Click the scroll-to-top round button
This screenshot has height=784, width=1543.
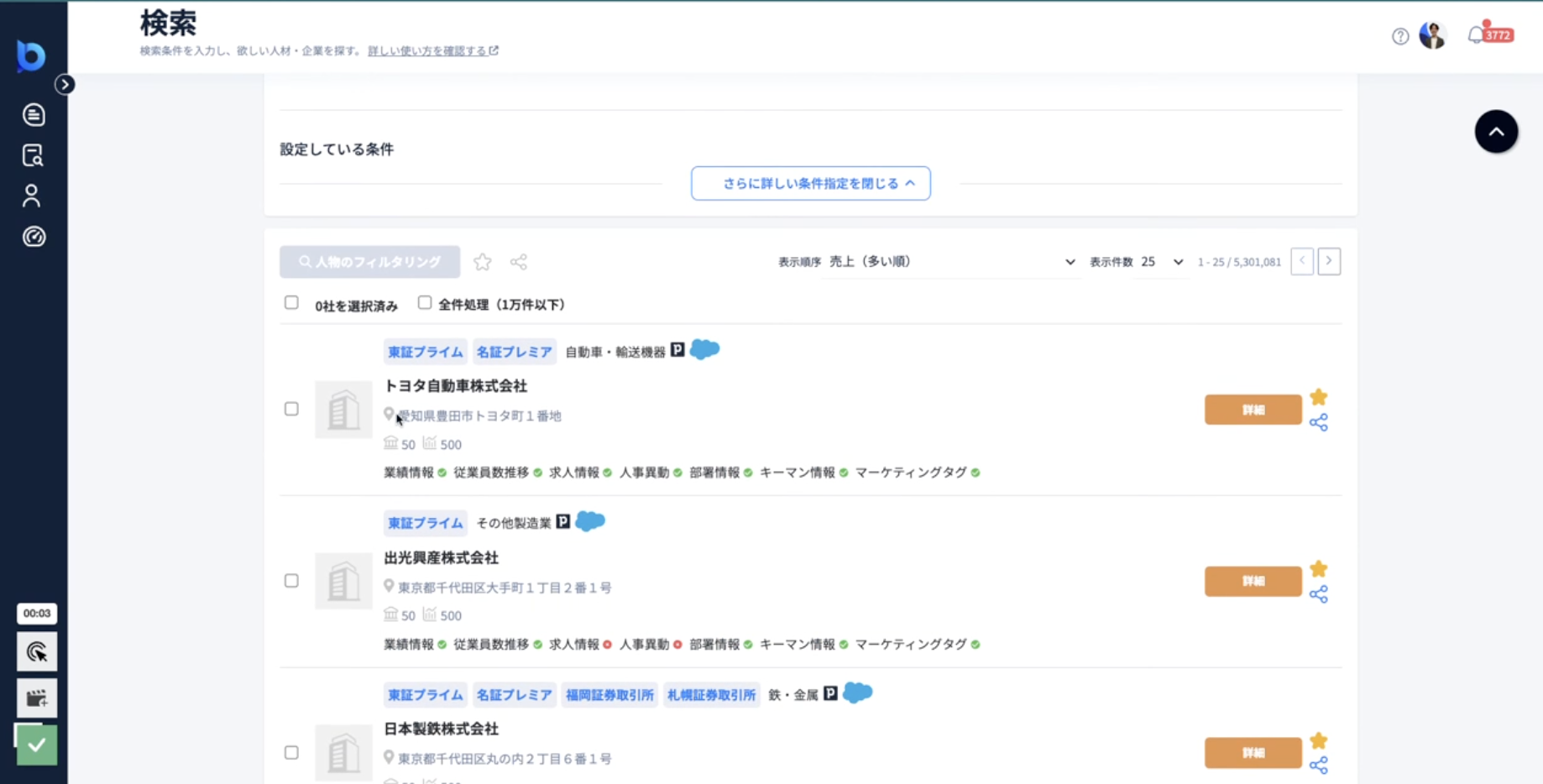(1496, 132)
